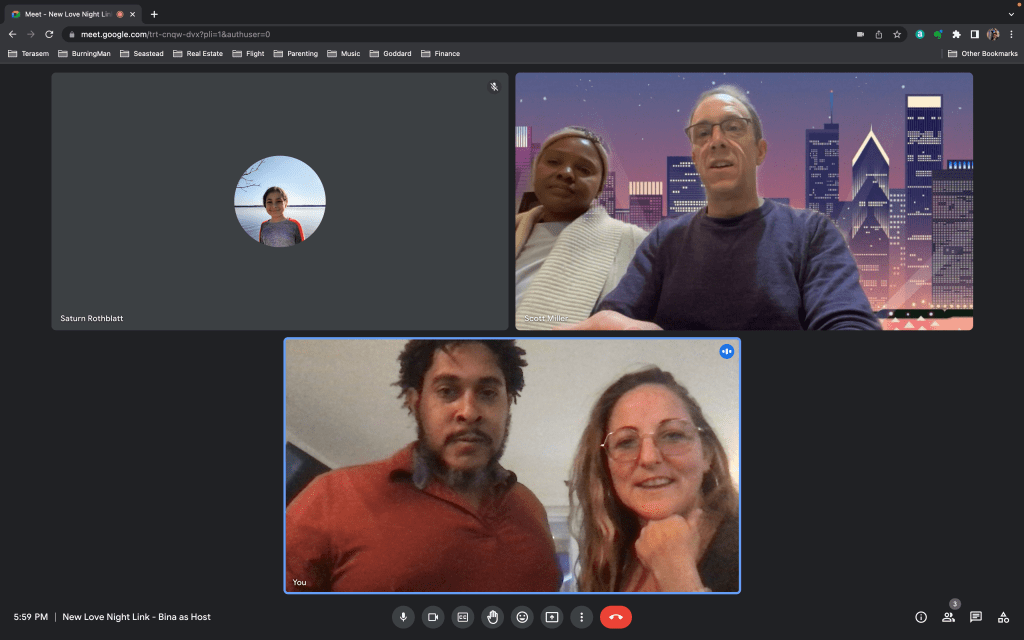Image resolution: width=1024 pixels, height=640 pixels.
Task: Select Scott Miller's video tile
Action: point(743,201)
